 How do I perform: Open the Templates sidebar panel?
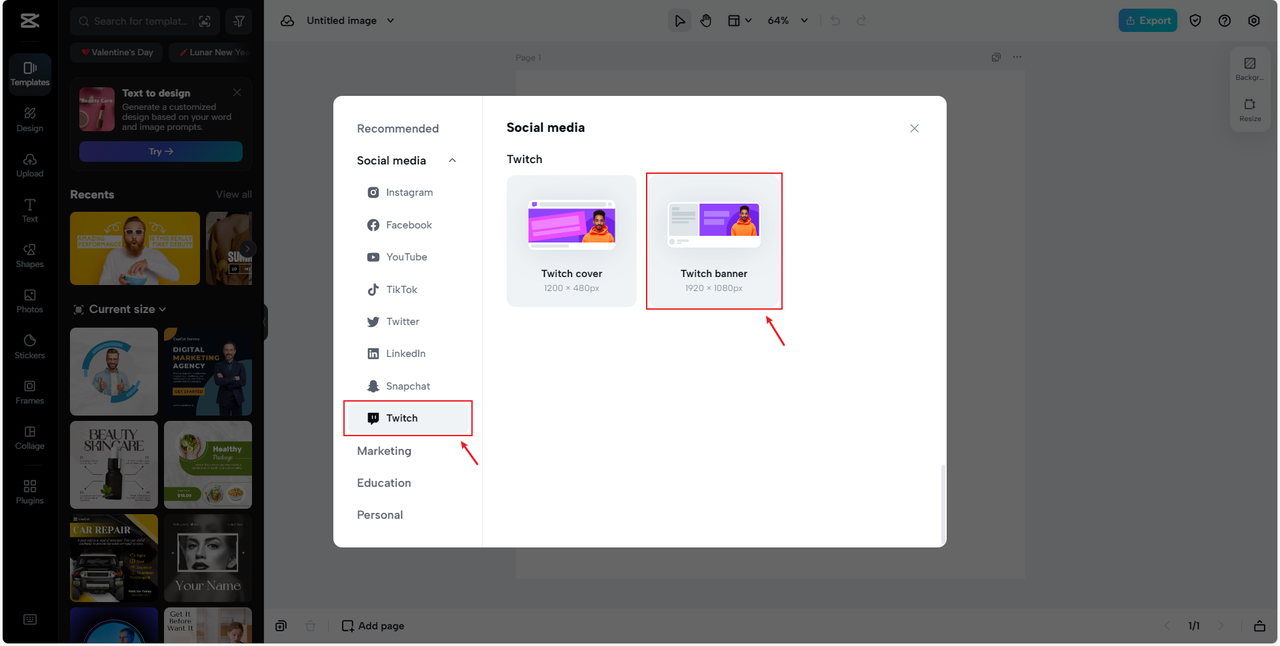(30, 74)
